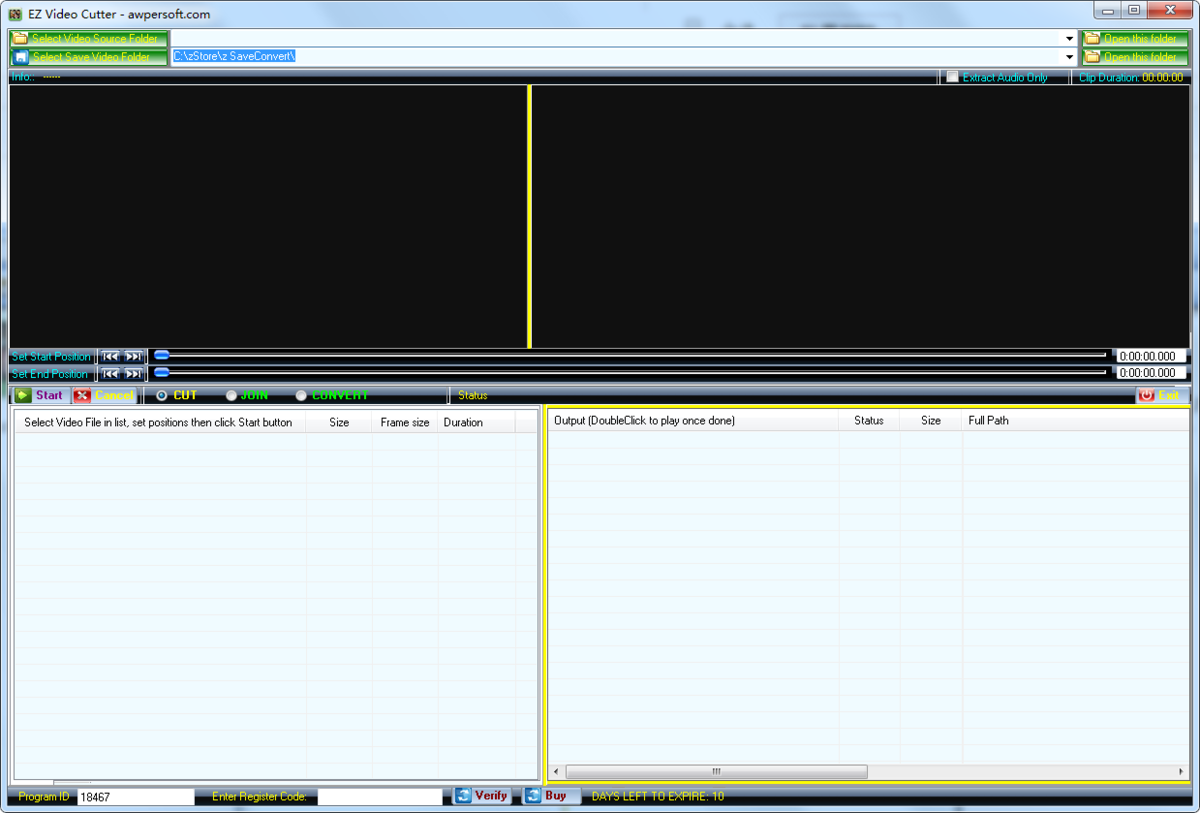Click the Buy button

pyautogui.click(x=551, y=796)
